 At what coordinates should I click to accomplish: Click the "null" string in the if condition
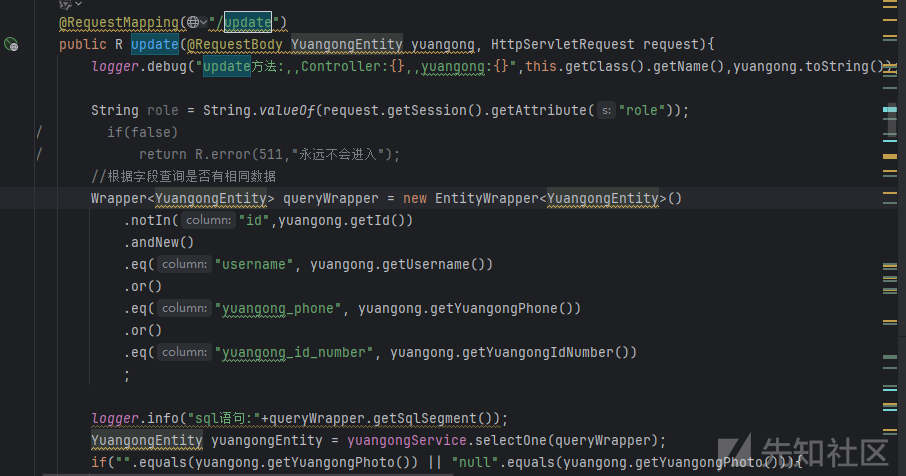point(474,462)
